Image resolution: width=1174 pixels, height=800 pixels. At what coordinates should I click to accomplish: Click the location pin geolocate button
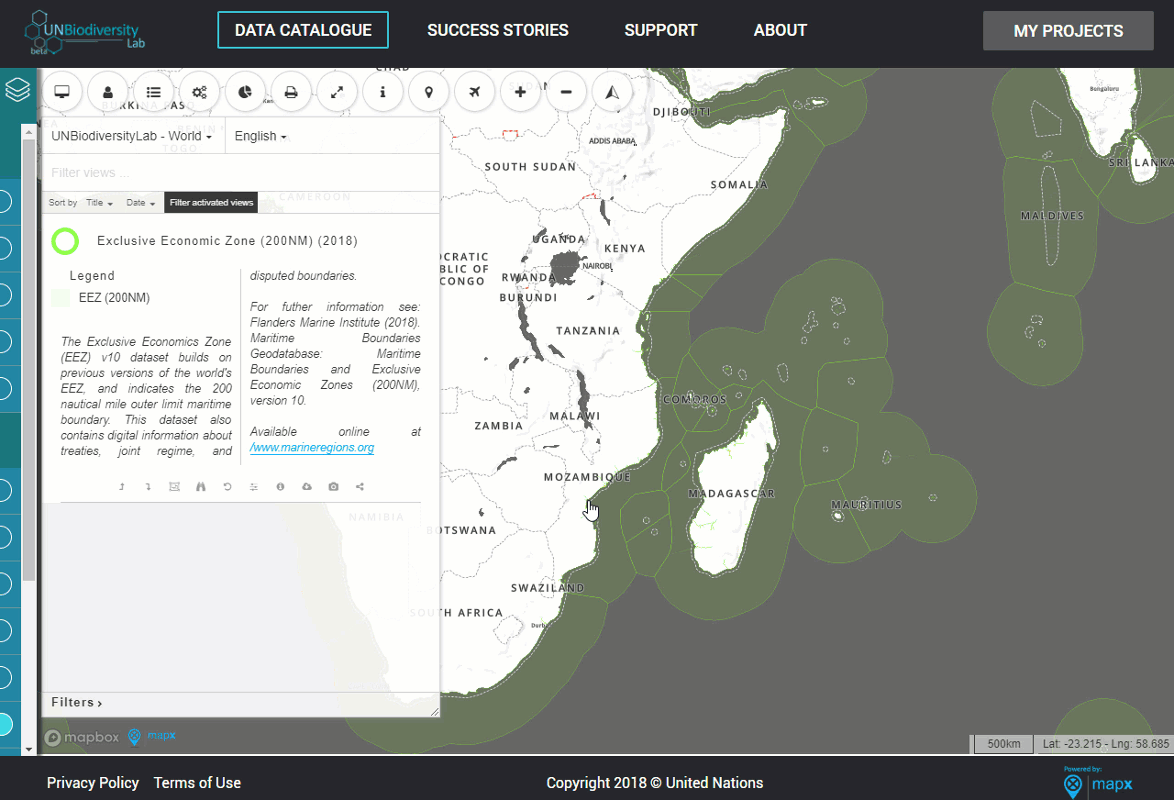(428, 92)
